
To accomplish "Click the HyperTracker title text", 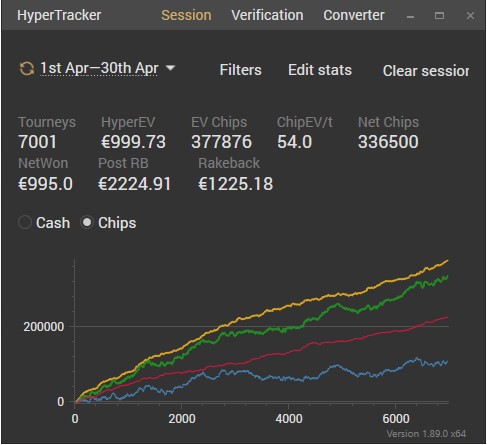I will pyautogui.click(x=59, y=15).
